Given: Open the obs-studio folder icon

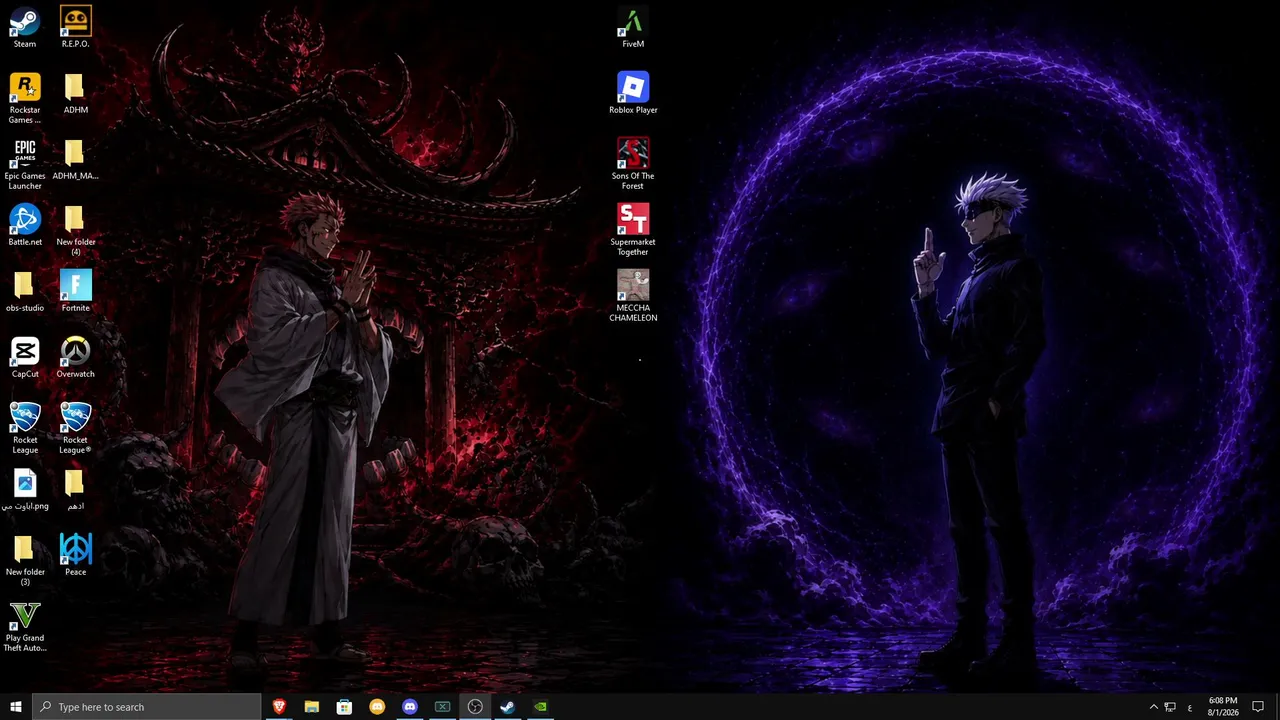Looking at the screenshot, I should (x=25, y=291).
